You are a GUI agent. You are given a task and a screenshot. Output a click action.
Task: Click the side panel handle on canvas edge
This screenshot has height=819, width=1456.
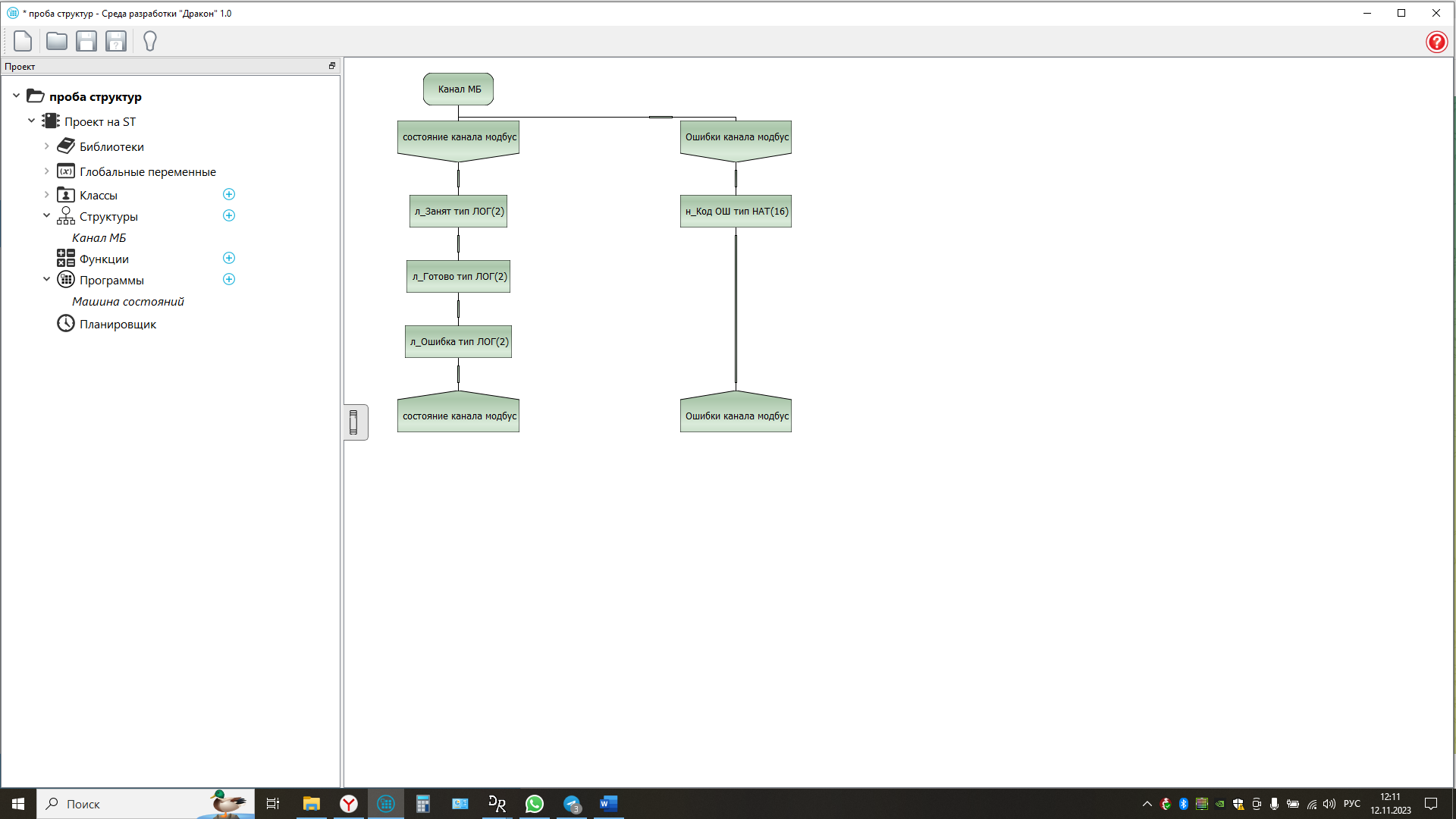coord(354,422)
